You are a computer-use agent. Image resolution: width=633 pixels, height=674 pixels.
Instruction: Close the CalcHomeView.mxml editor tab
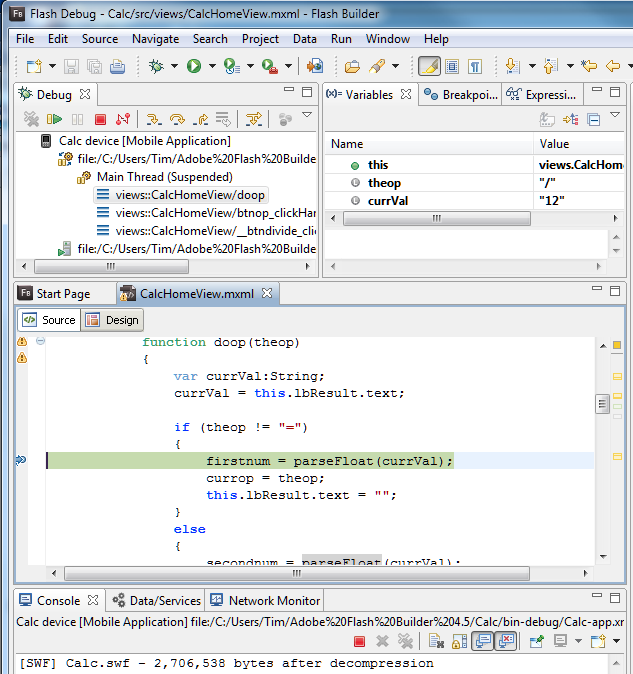[267, 293]
